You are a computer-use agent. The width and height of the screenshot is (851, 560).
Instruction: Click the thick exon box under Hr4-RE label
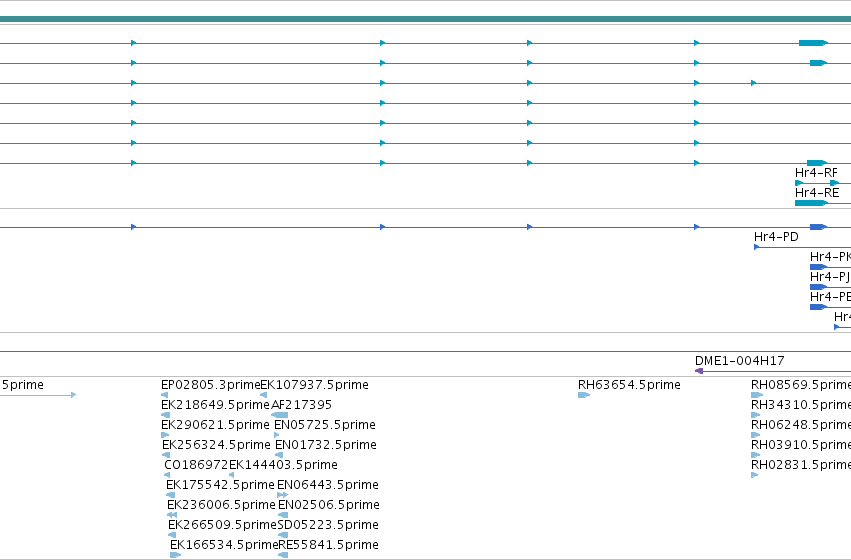(811, 203)
